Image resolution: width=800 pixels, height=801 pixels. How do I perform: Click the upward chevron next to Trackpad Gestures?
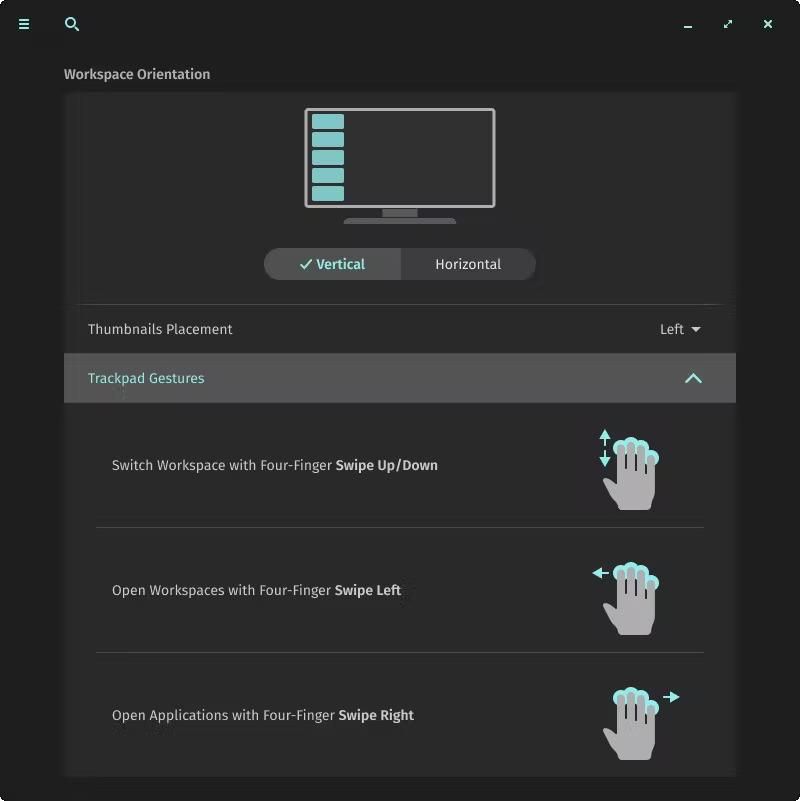(x=693, y=379)
